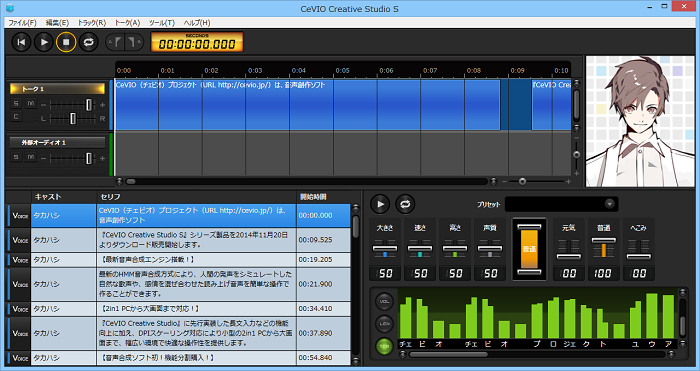Toggle the main loop playback button
Viewport: 700px width, 371px height.
click(88, 42)
